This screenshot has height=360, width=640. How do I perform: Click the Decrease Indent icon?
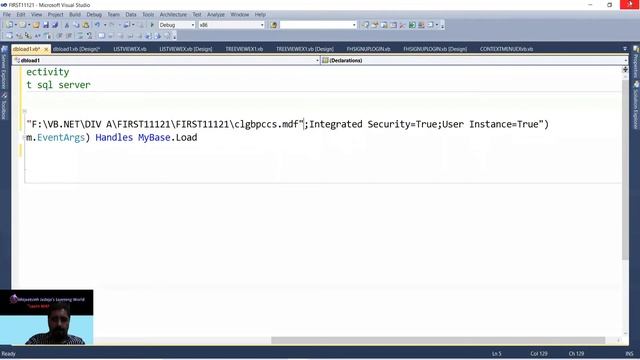click(60, 36)
